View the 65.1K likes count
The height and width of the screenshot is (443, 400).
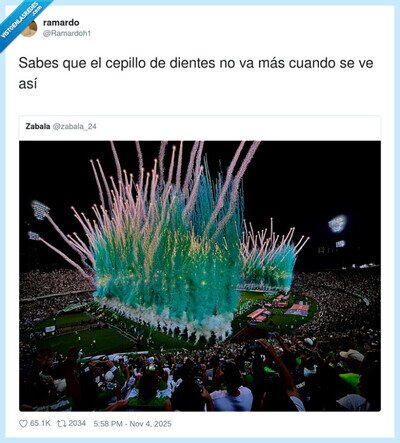(40, 423)
